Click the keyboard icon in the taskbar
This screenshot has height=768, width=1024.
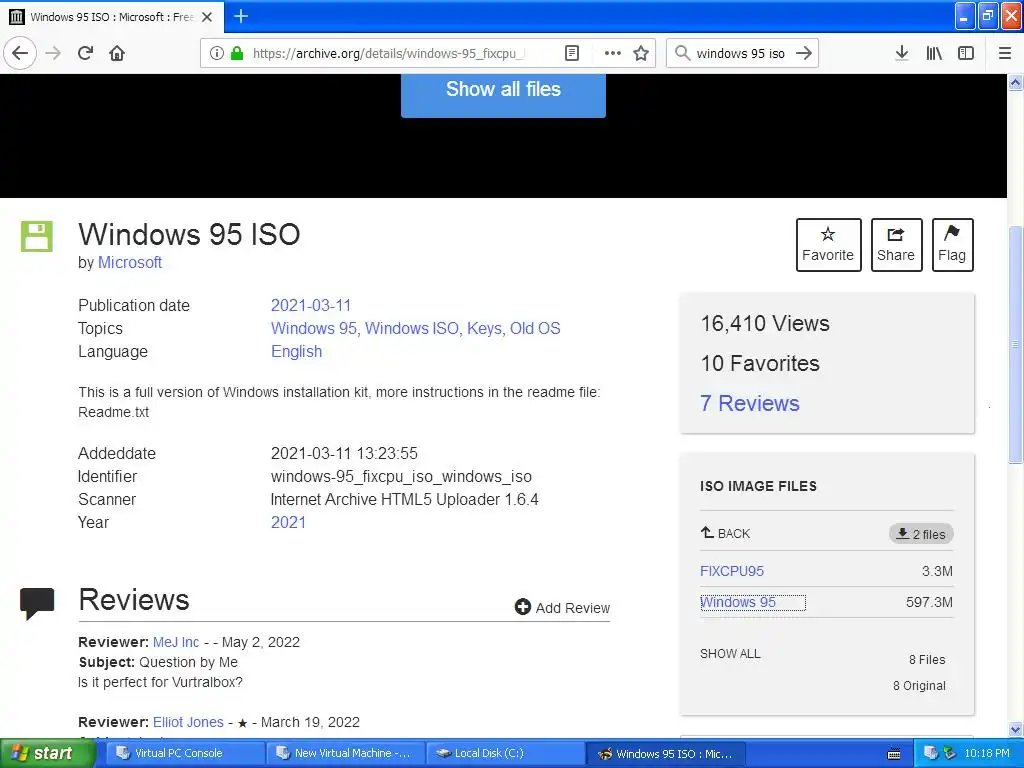pyautogui.click(x=894, y=754)
